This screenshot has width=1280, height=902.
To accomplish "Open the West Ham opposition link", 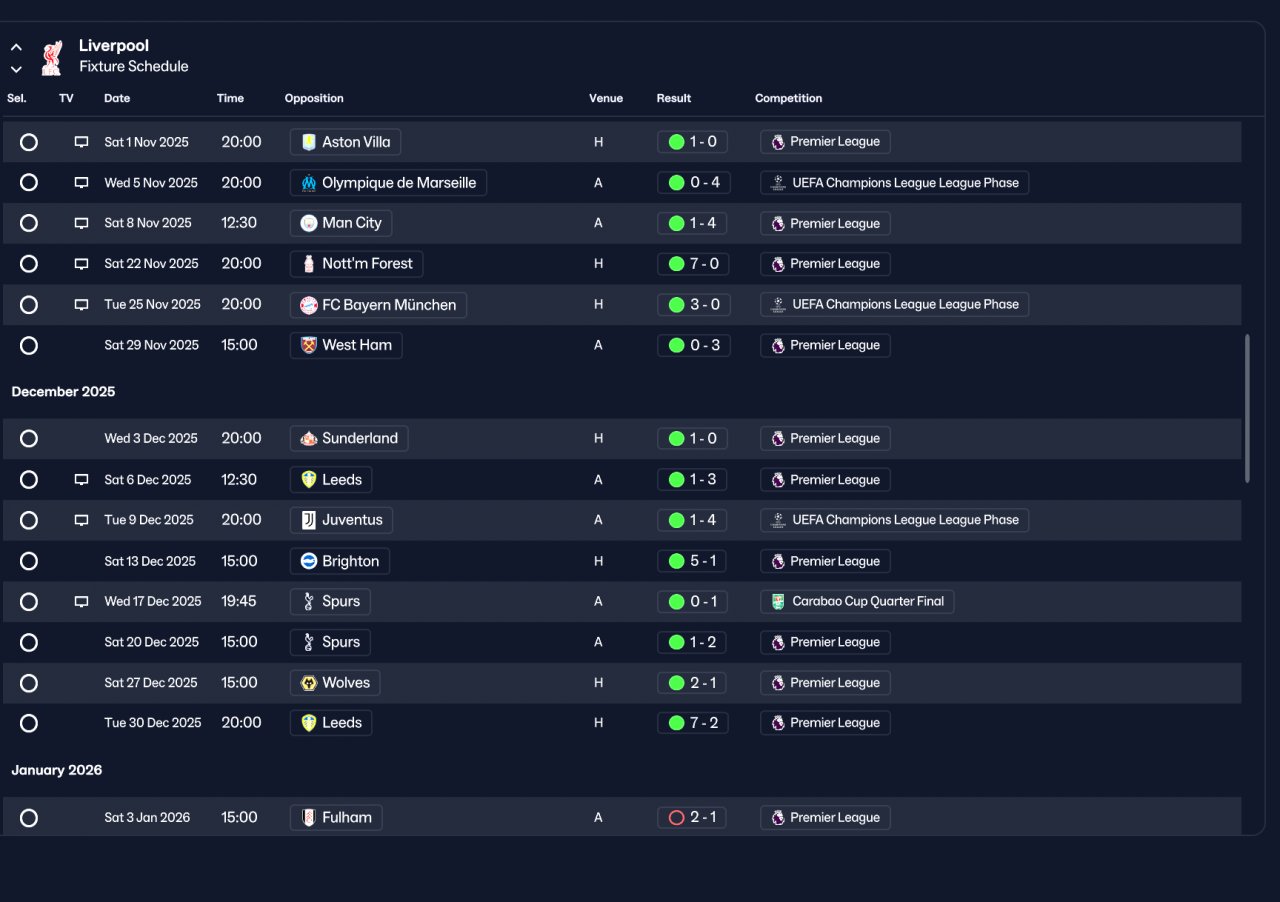I will tap(346, 345).
